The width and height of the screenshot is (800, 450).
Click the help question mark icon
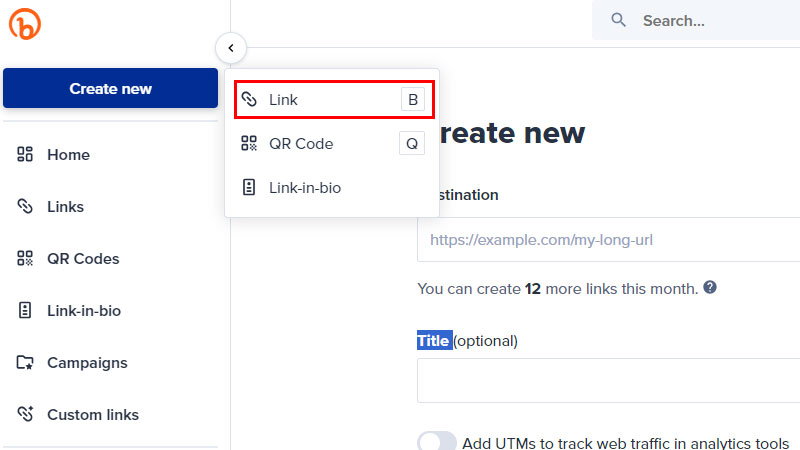710,288
